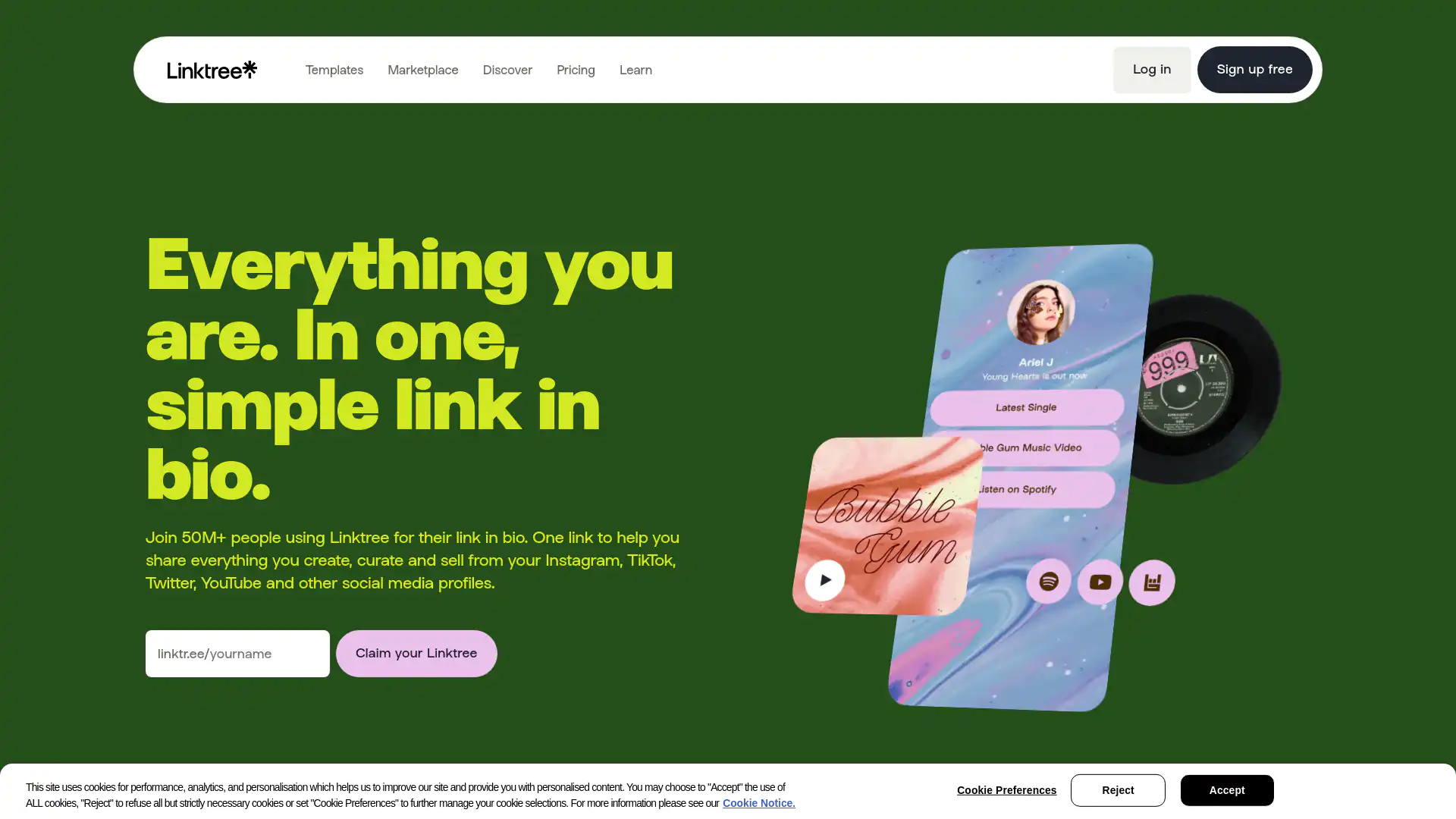Play the Bubble Gum video card

point(825,580)
